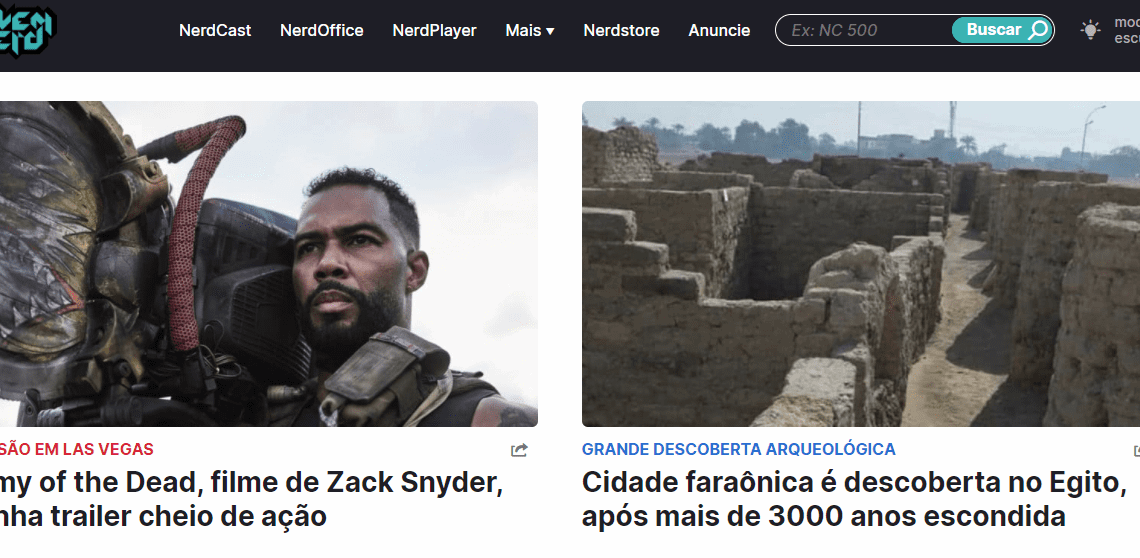Share the Army of the Dead article

(x=518, y=450)
